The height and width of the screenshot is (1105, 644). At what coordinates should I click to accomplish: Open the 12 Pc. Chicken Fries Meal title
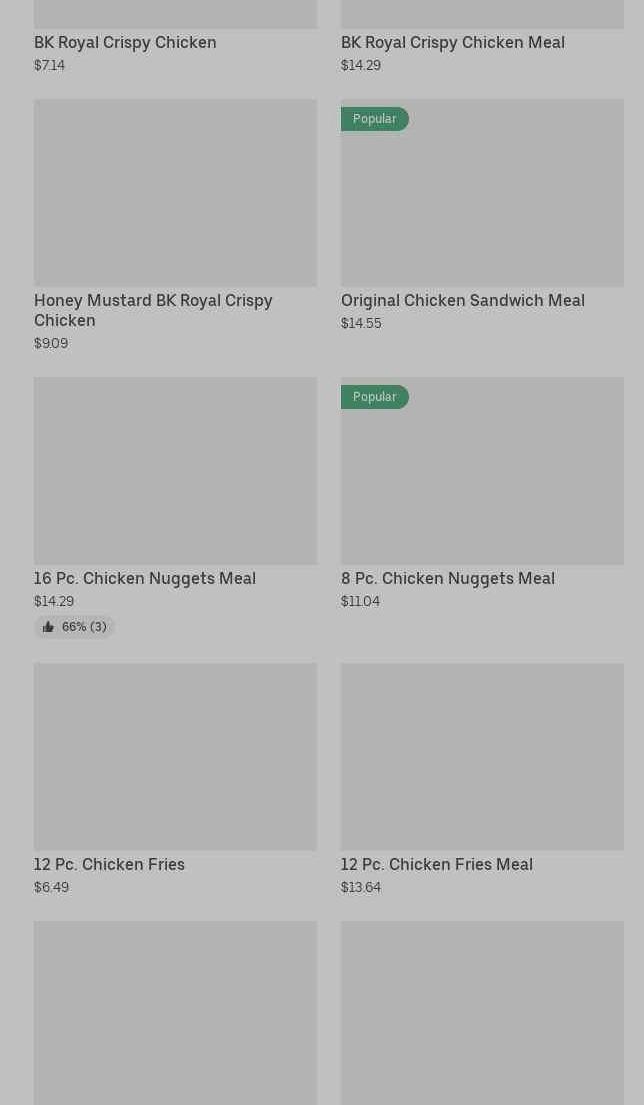point(436,864)
